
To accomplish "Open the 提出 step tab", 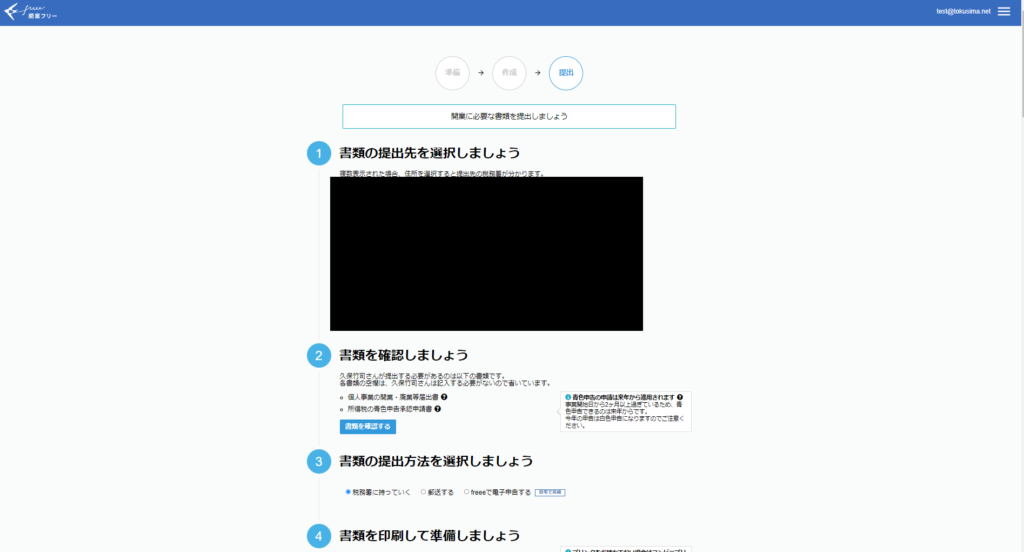I will coord(566,73).
